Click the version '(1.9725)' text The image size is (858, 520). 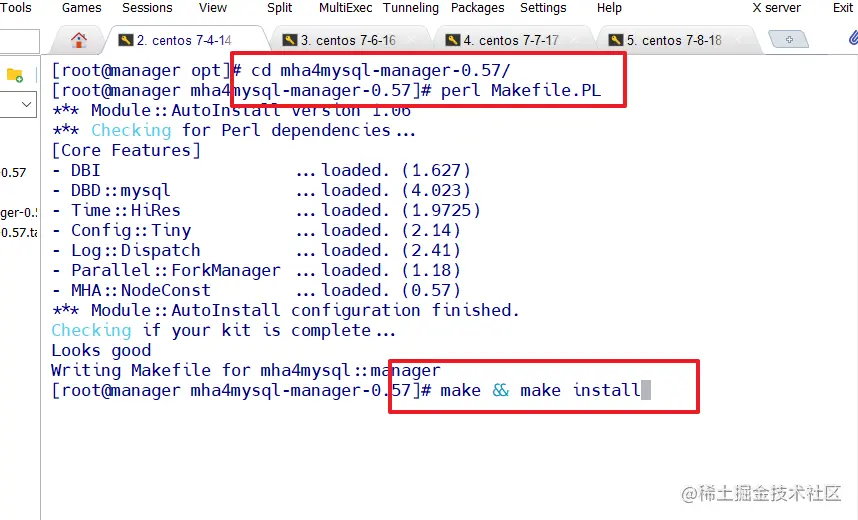pos(441,210)
